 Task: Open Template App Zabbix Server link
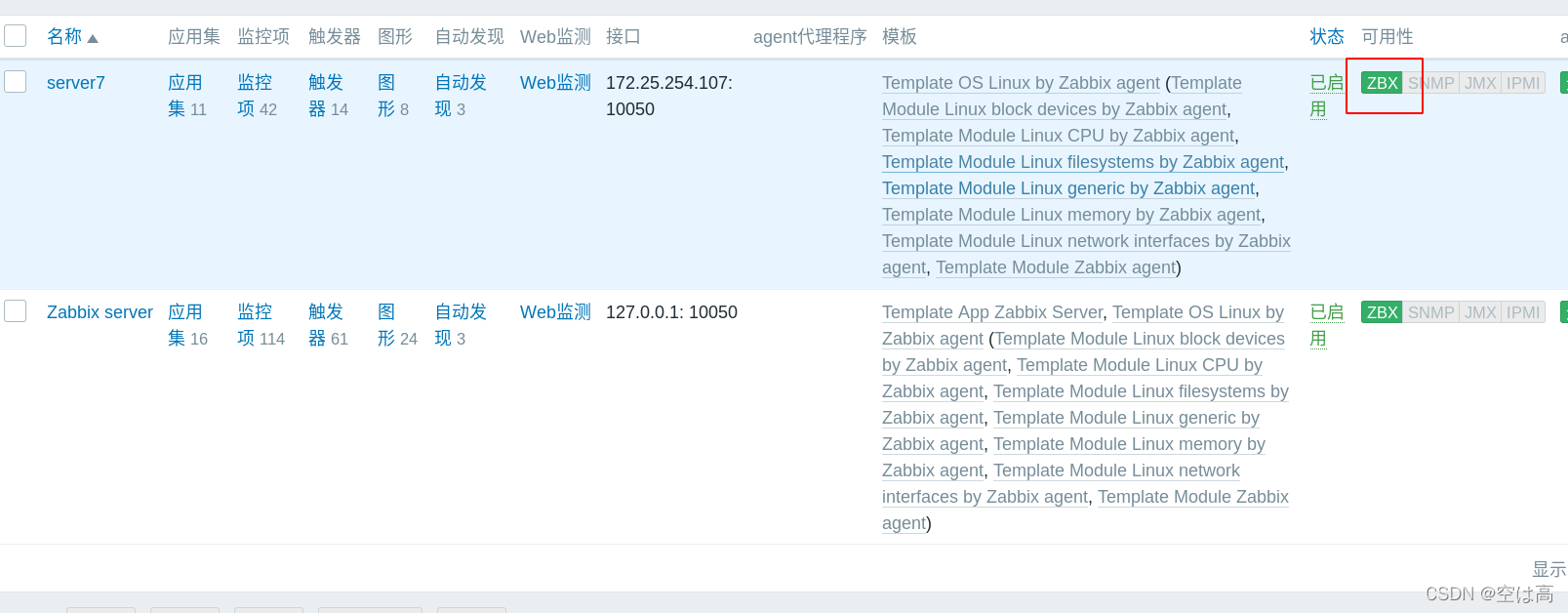992,312
